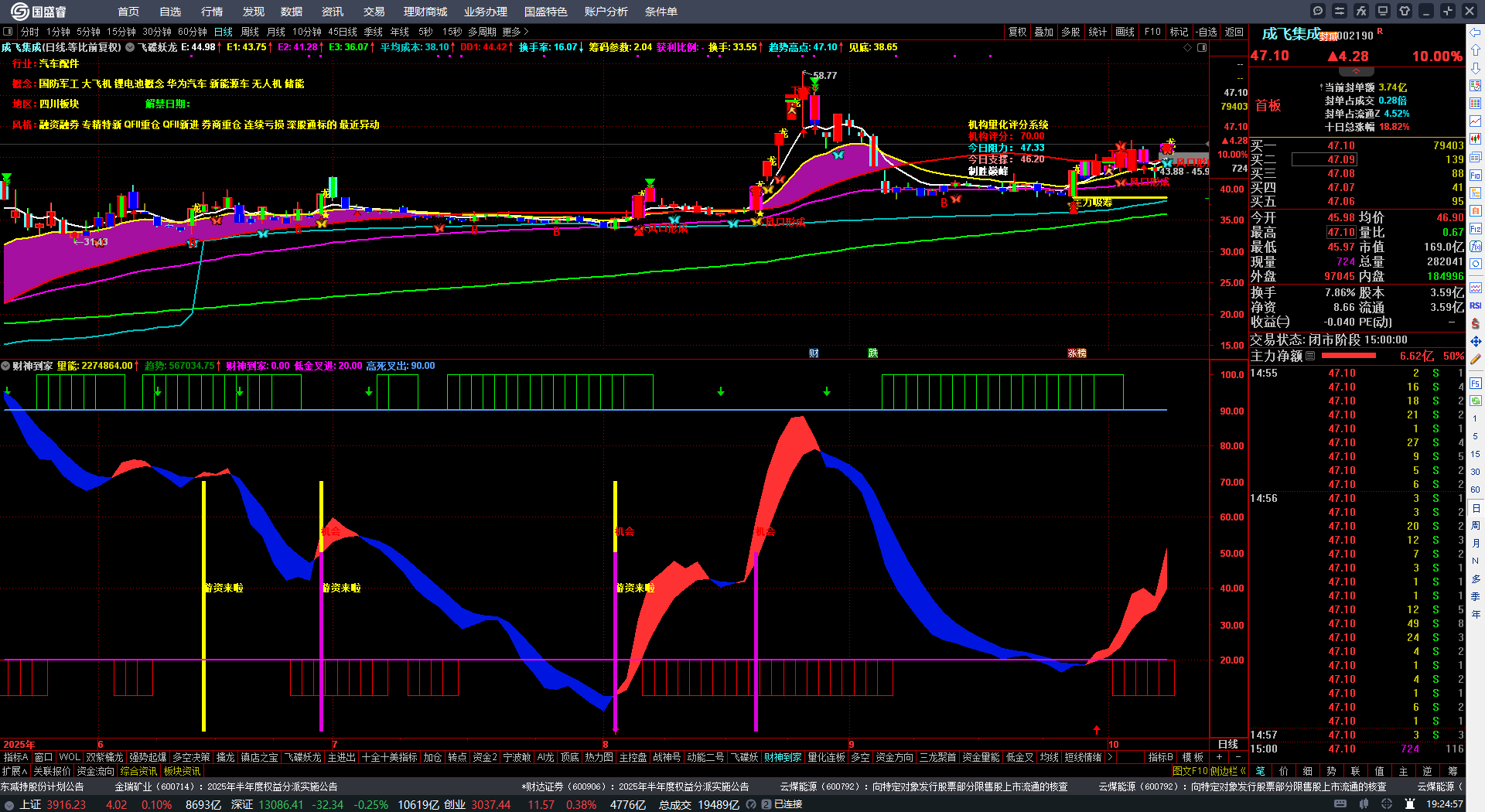Toggle 复权 price adjustment
The height and width of the screenshot is (812, 1485).
point(1017,32)
